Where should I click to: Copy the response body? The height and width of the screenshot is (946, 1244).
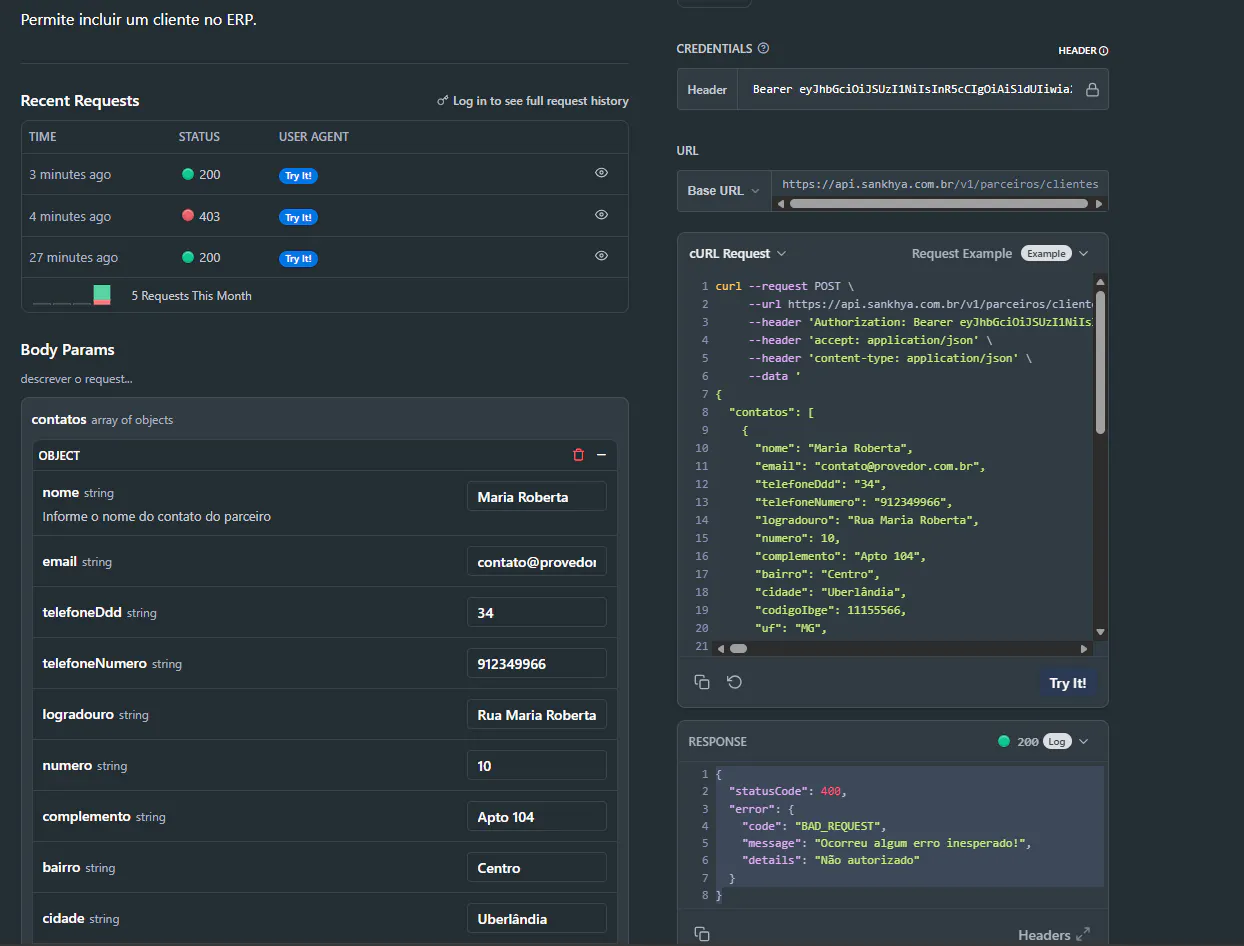702,934
